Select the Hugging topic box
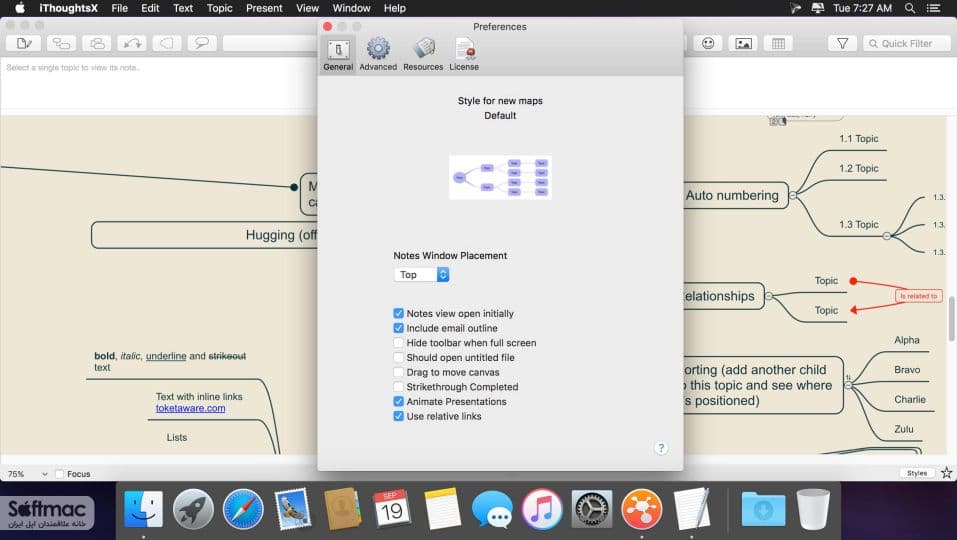This screenshot has width=957, height=540. [x=204, y=235]
